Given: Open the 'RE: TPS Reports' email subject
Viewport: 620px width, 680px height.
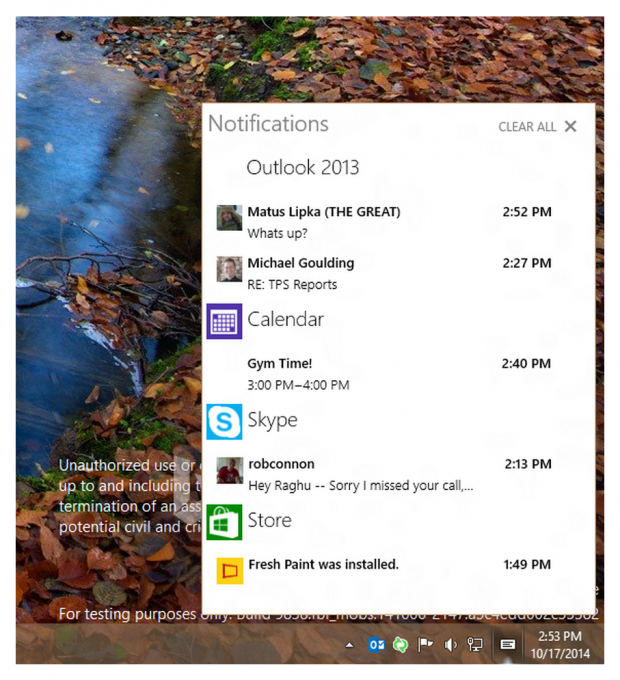Looking at the screenshot, I should (x=292, y=284).
